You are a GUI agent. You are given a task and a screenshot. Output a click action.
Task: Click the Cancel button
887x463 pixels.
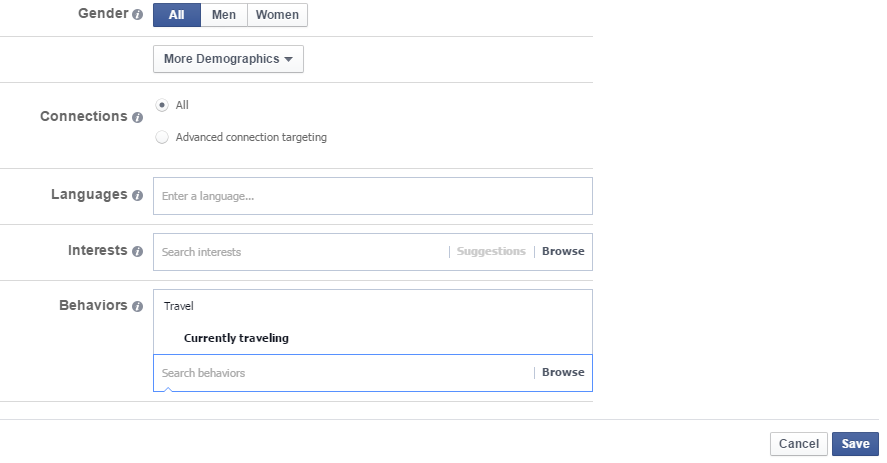pos(799,444)
